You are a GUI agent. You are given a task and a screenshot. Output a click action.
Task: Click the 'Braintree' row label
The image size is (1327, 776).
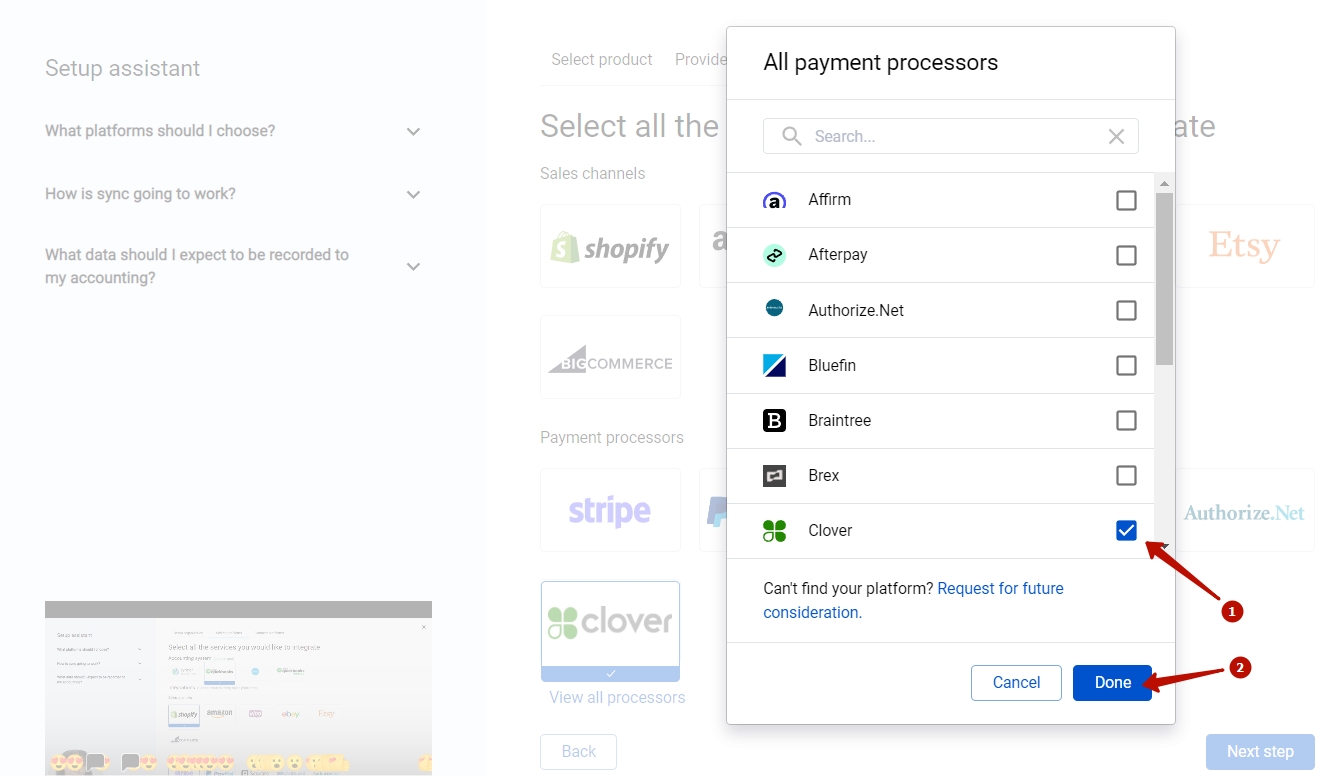pos(840,420)
